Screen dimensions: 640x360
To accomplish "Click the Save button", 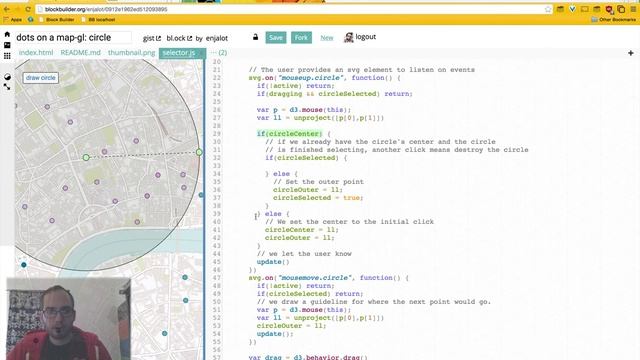I will tap(276, 38).
